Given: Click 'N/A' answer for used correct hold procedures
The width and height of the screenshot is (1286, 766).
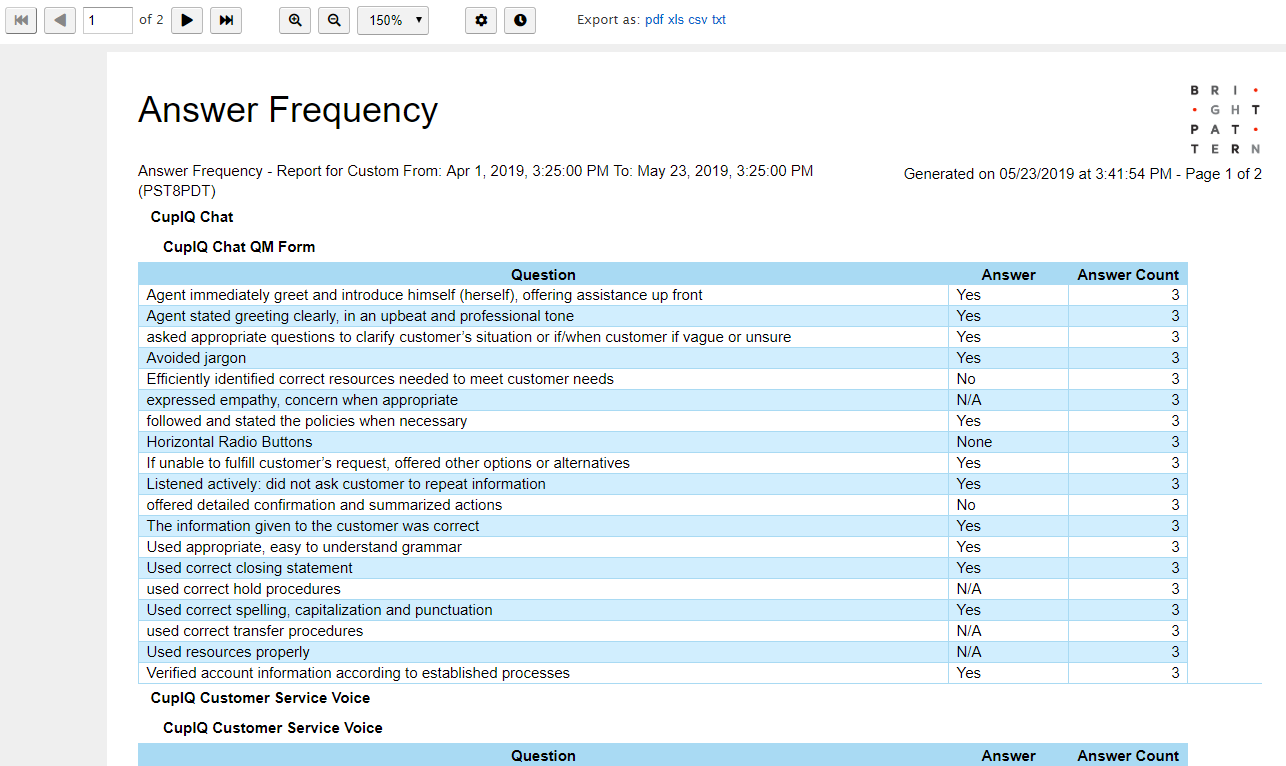Looking at the screenshot, I should pos(969,589).
